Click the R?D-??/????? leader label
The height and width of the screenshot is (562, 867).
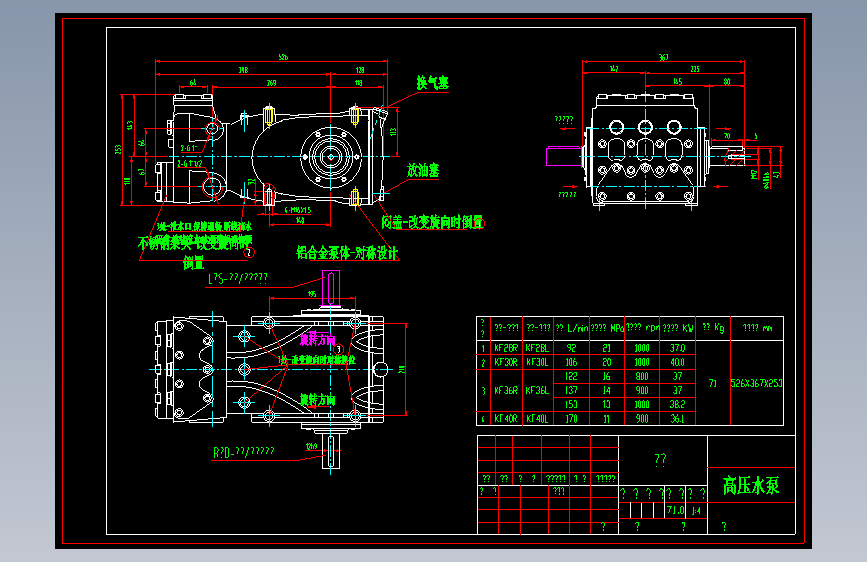tap(244, 452)
